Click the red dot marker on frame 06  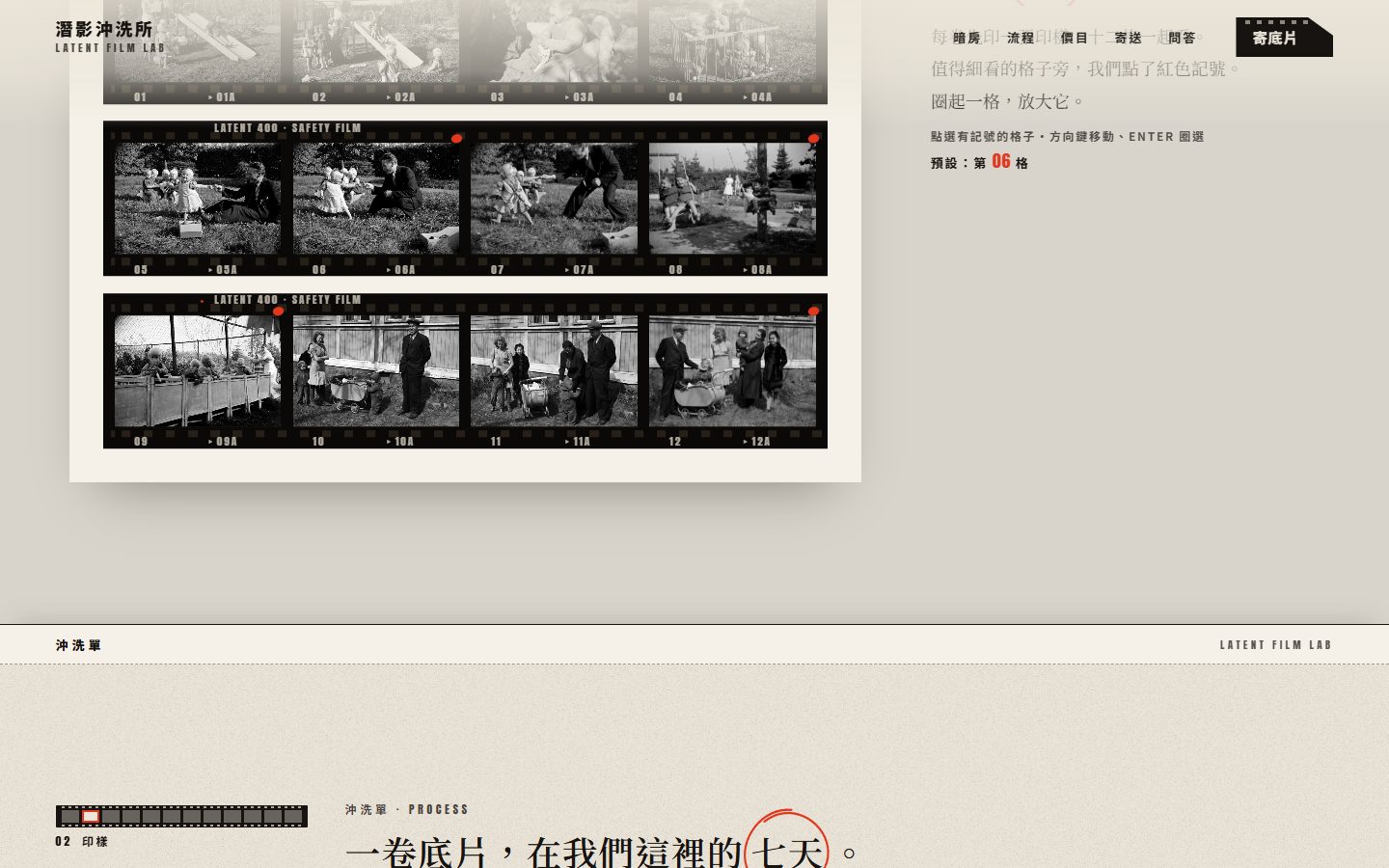coord(456,139)
